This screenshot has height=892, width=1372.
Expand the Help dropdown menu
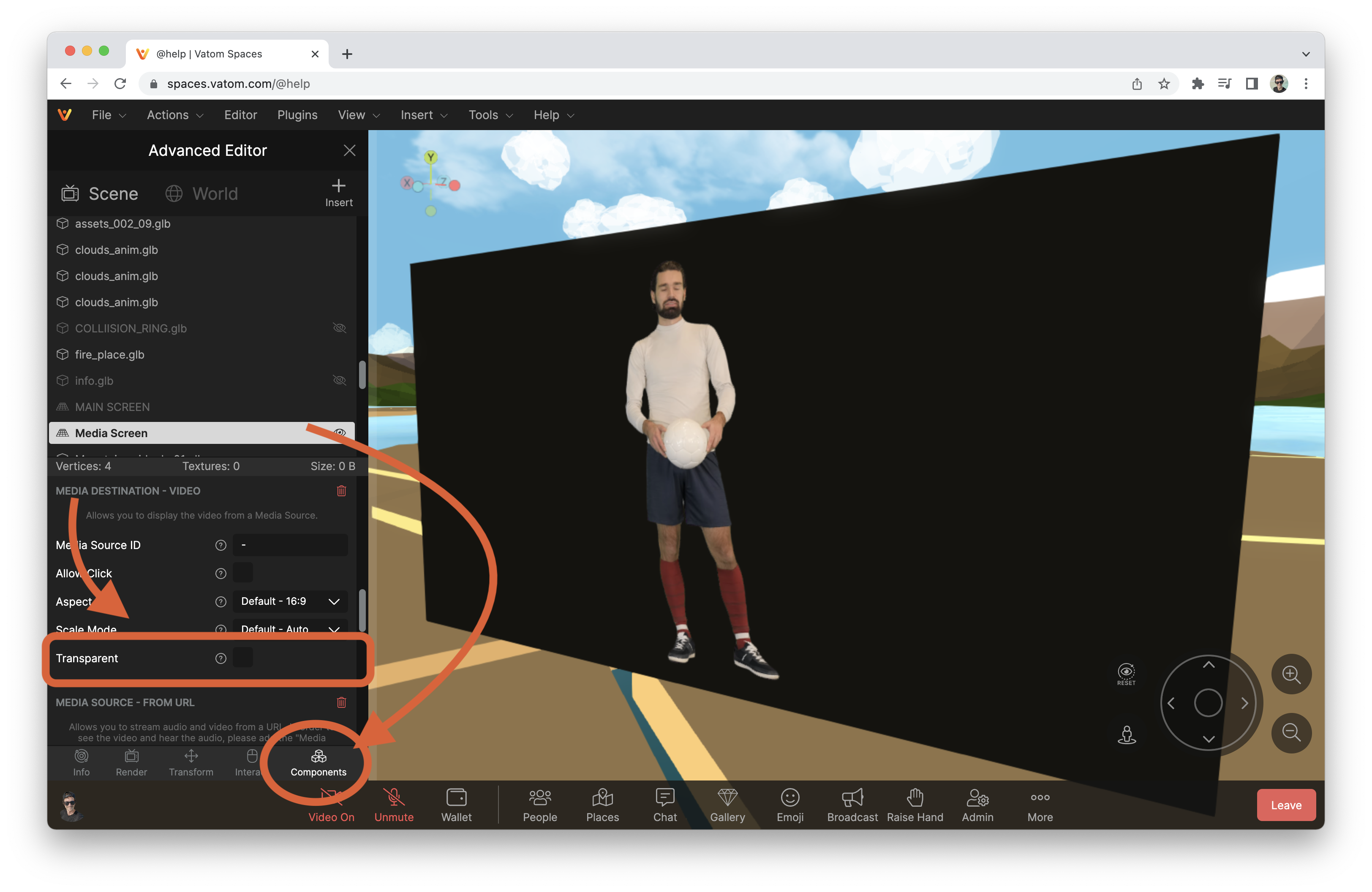(x=553, y=115)
